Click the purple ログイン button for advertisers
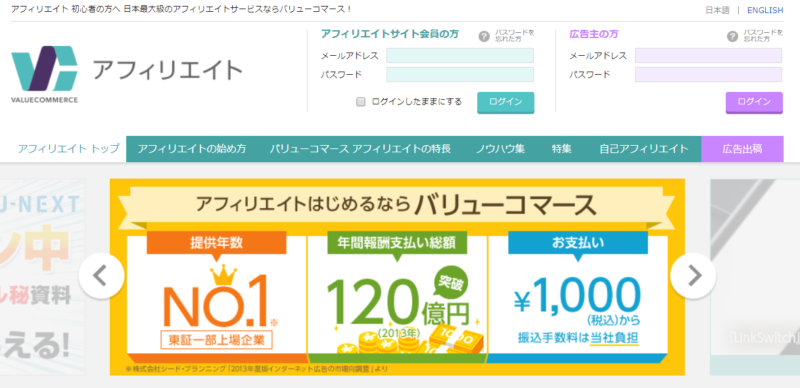This screenshot has height=388, width=800. click(754, 102)
